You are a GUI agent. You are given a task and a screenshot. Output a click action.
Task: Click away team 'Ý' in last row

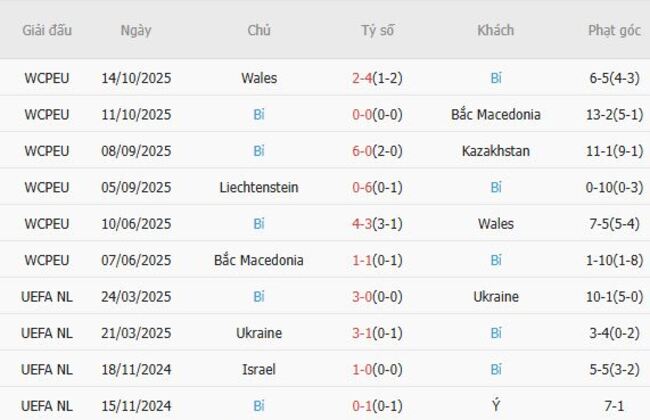pyautogui.click(x=496, y=406)
